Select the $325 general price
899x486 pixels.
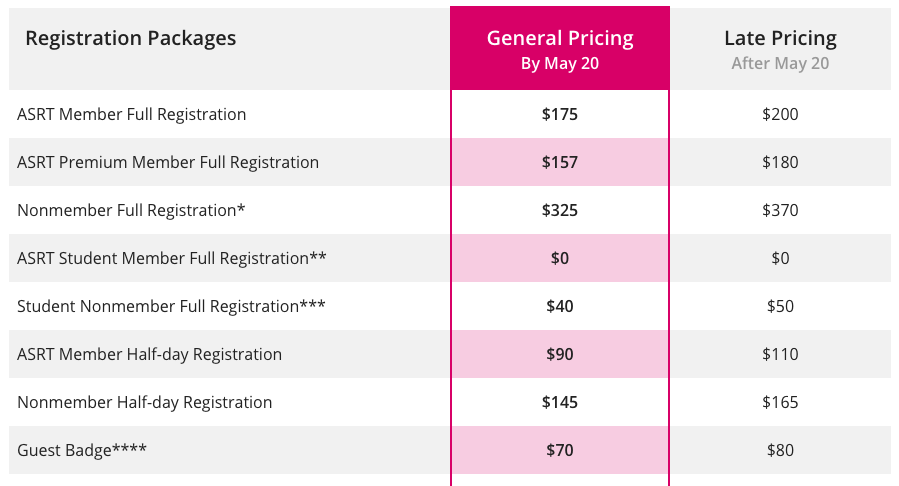560,210
